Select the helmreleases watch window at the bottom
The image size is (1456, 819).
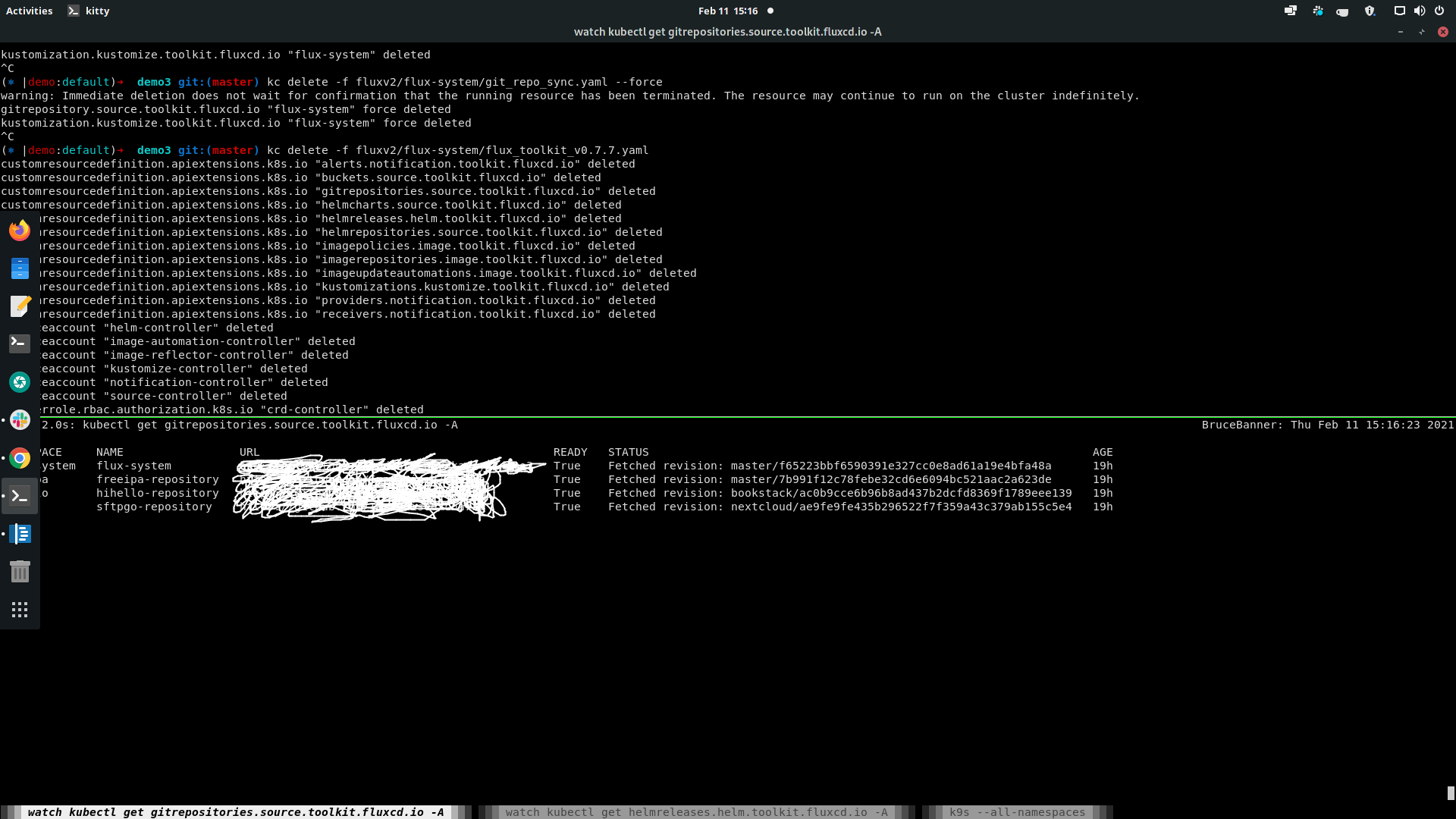(695, 812)
